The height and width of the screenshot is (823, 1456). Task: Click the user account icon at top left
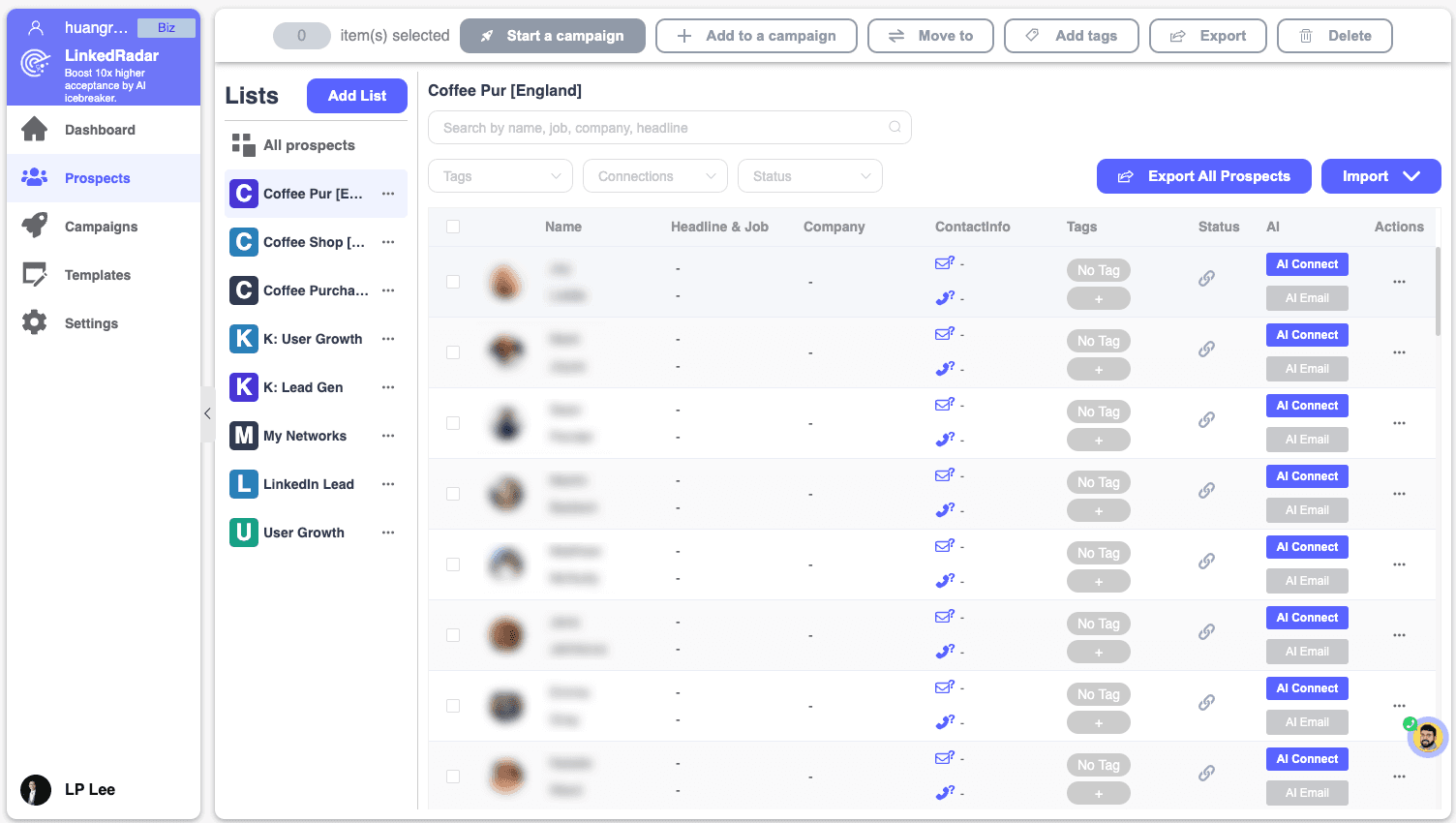[36, 27]
